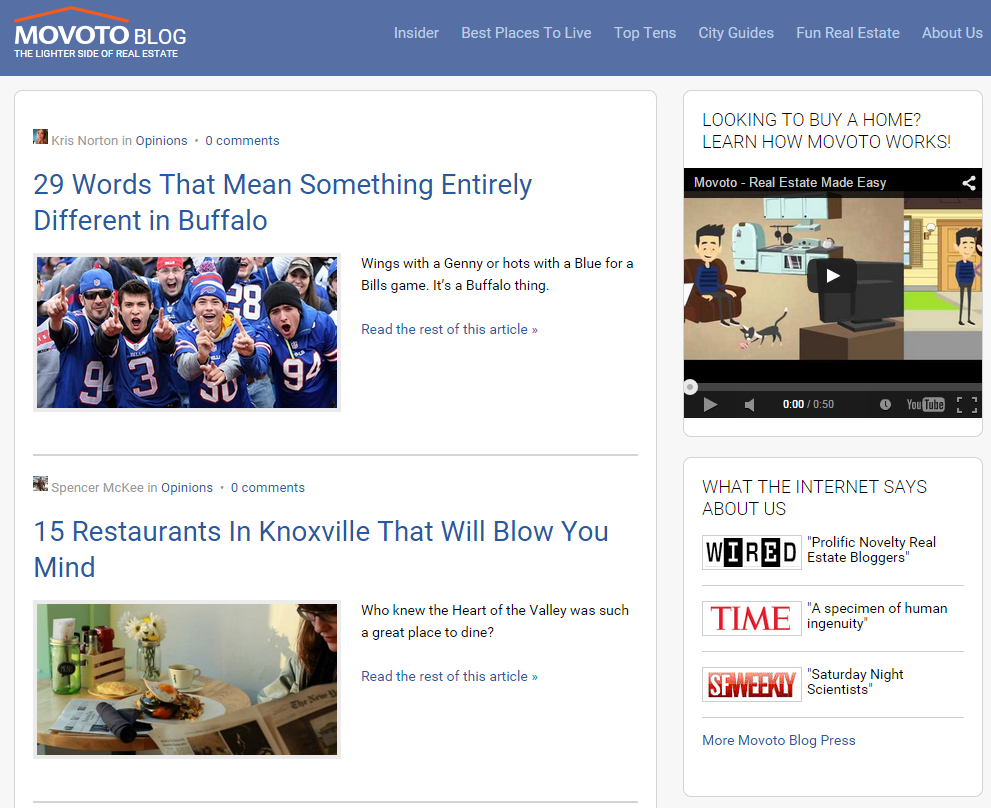Open the About Us page
This screenshot has width=991, height=808.
click(952, 33)
